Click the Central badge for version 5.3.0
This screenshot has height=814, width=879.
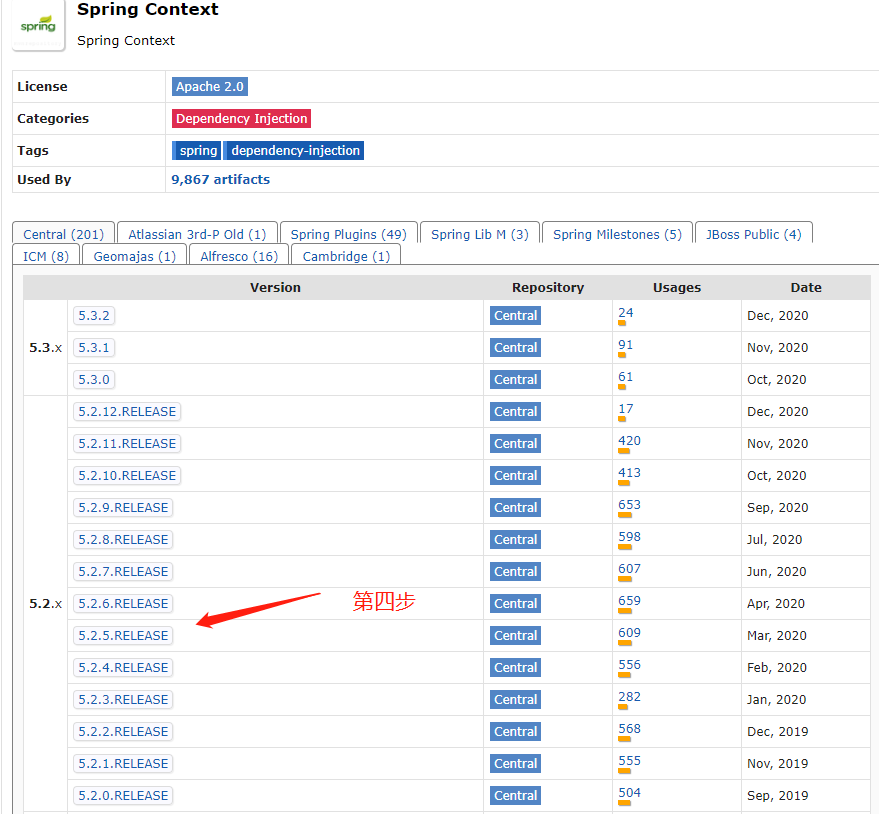click(515, 379)
